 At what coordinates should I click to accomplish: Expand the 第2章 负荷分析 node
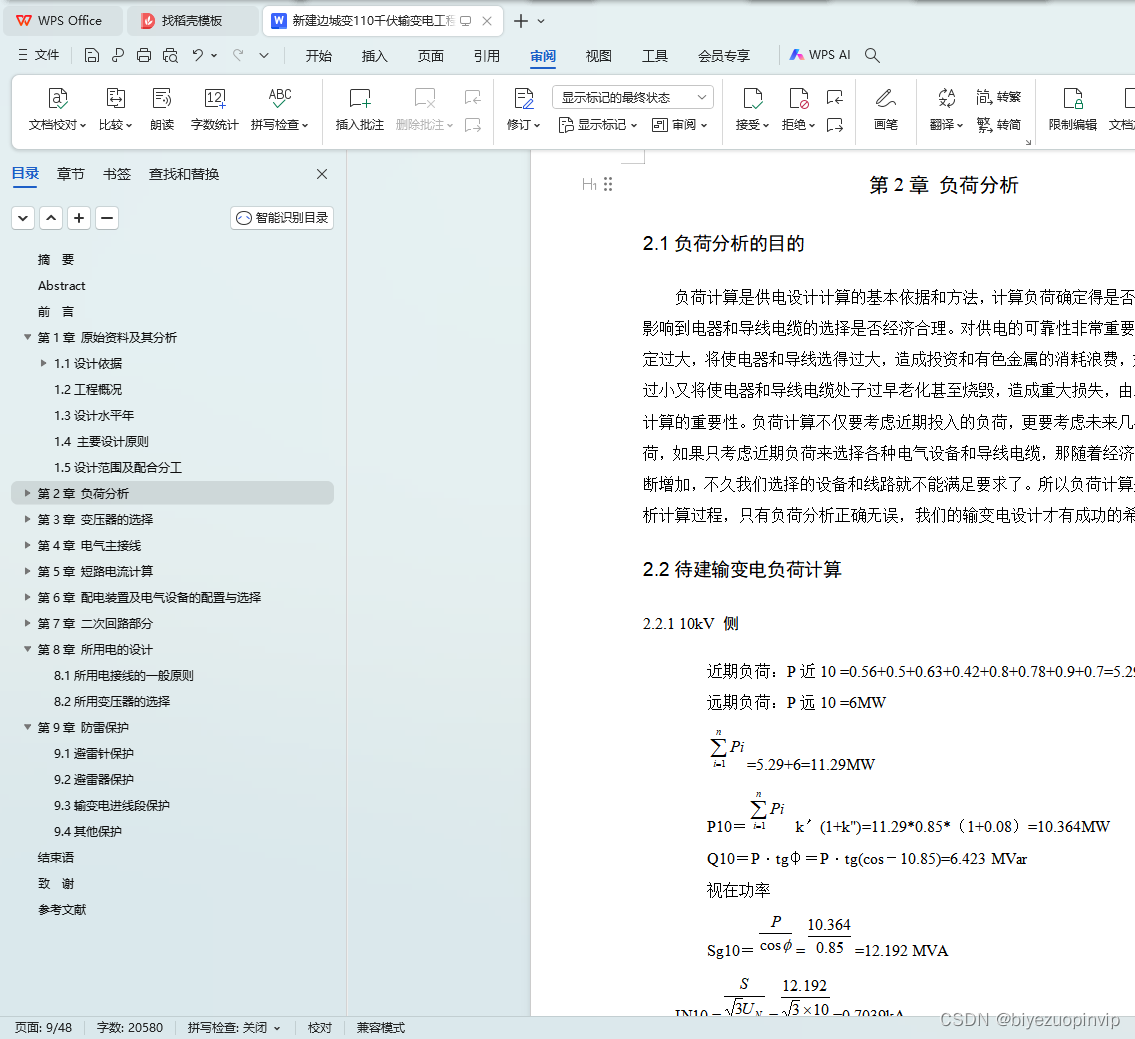pyautogui.click(x=28, y=493)
